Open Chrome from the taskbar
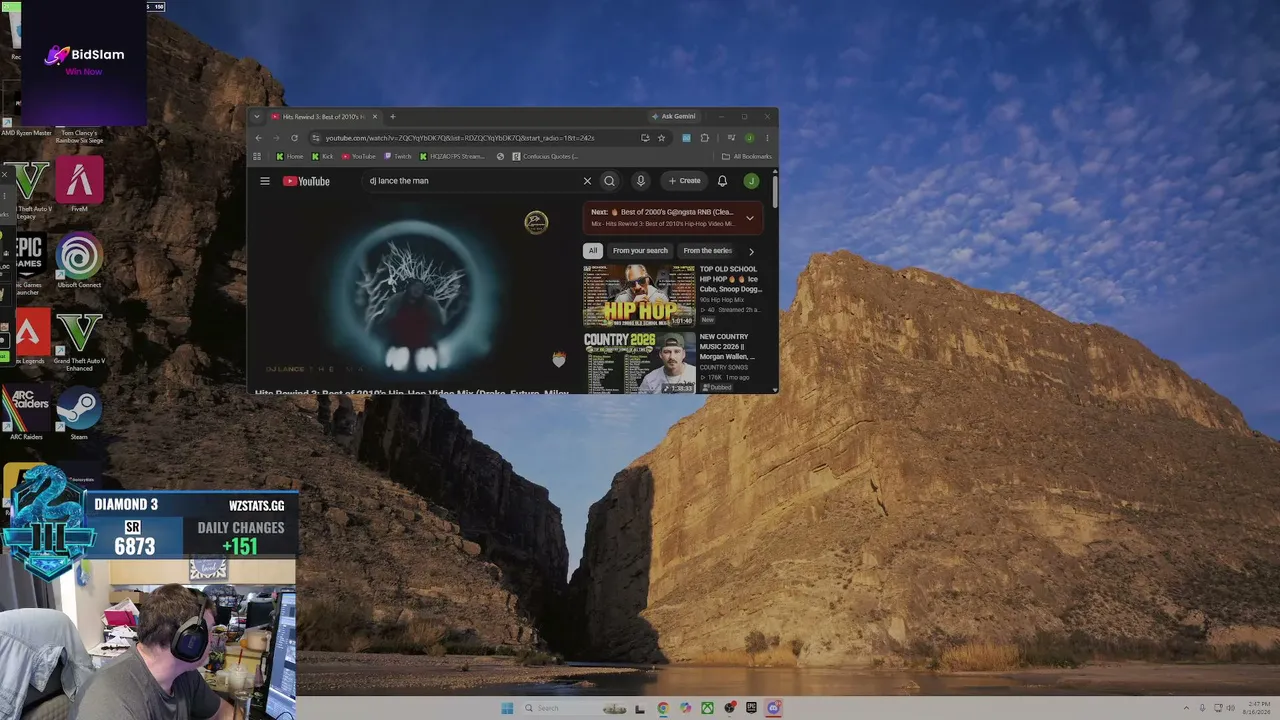The width and height of the screenshot is (1280, 720). click(663, 708)
